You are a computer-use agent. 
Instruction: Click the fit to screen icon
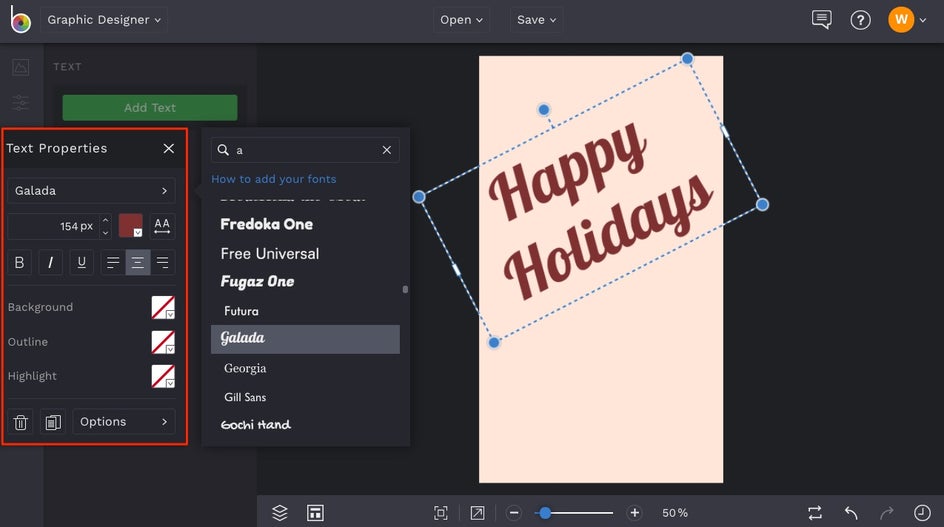coord(441,513)
